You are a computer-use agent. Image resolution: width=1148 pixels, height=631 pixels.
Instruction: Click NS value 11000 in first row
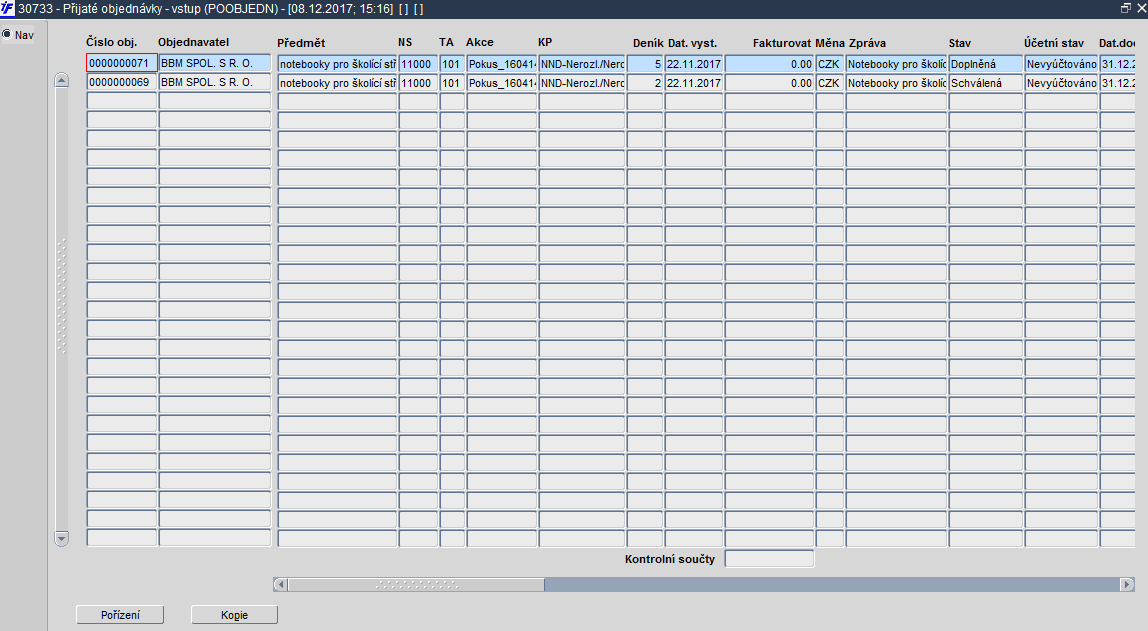(x=418, y=64)
